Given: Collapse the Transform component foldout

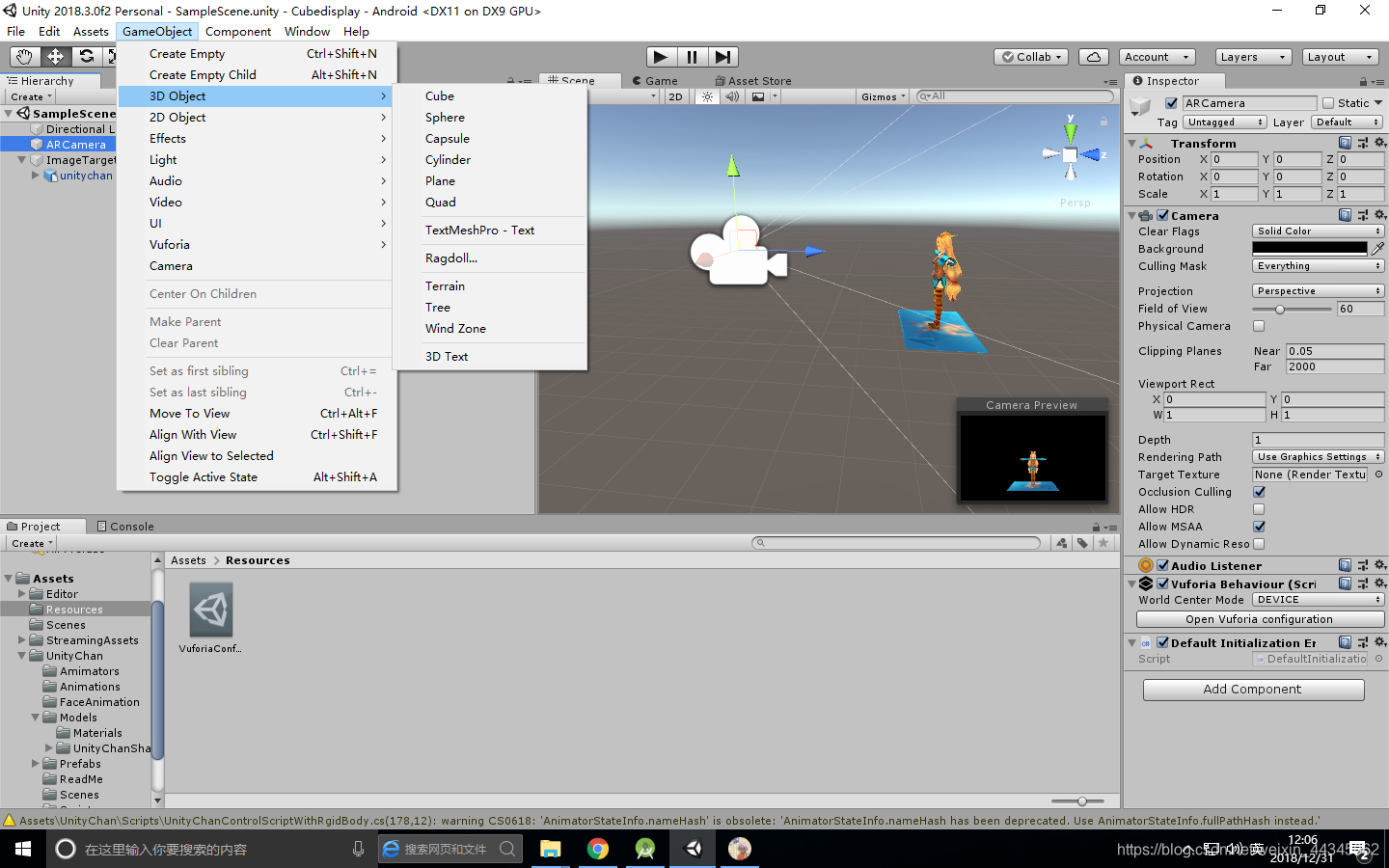Looking at the screenshot, I should coord(1132,143).
